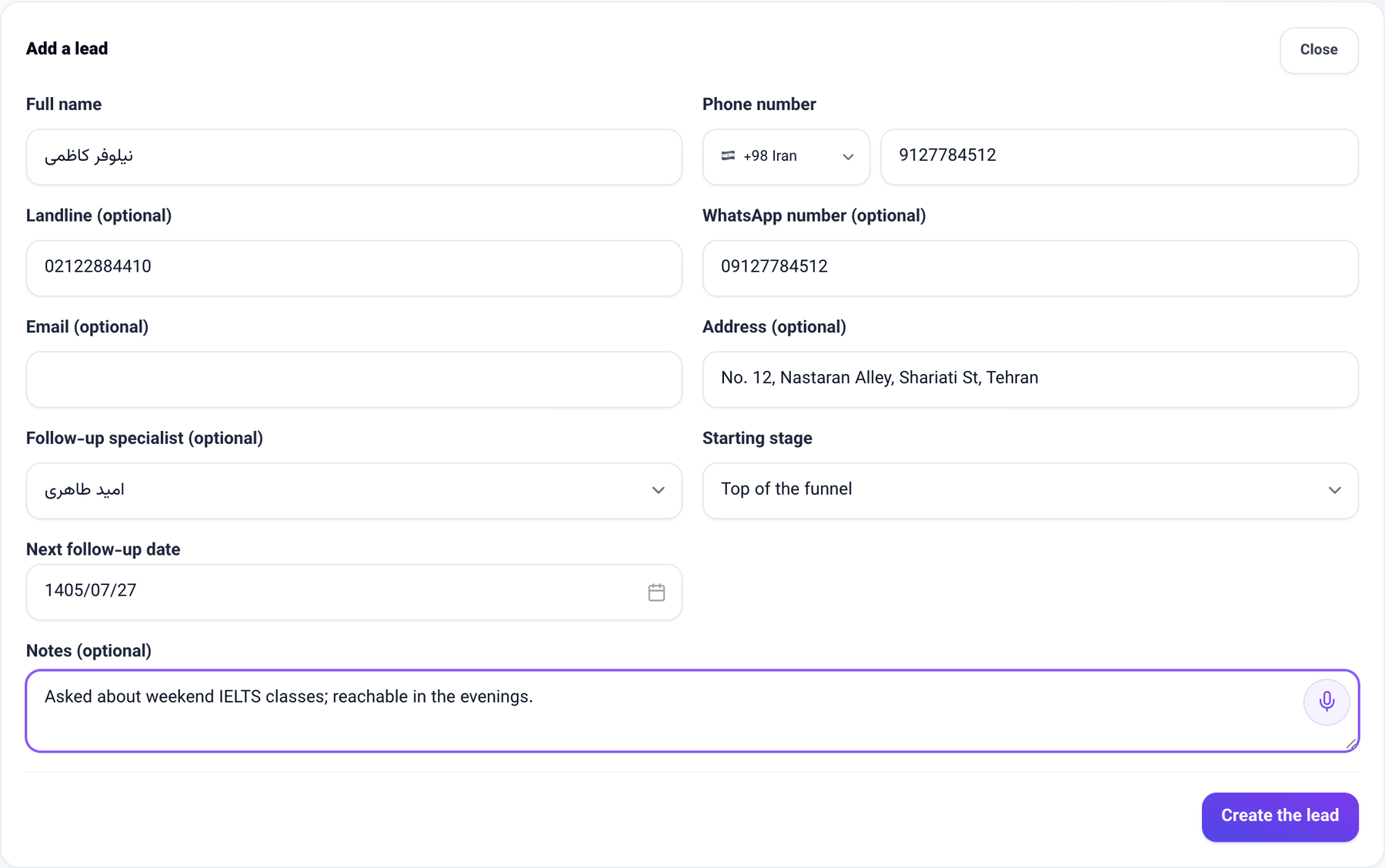Screen dimensions: 1385x868
Task: Click the Next follow-up date field
Action: pos(354,592)
